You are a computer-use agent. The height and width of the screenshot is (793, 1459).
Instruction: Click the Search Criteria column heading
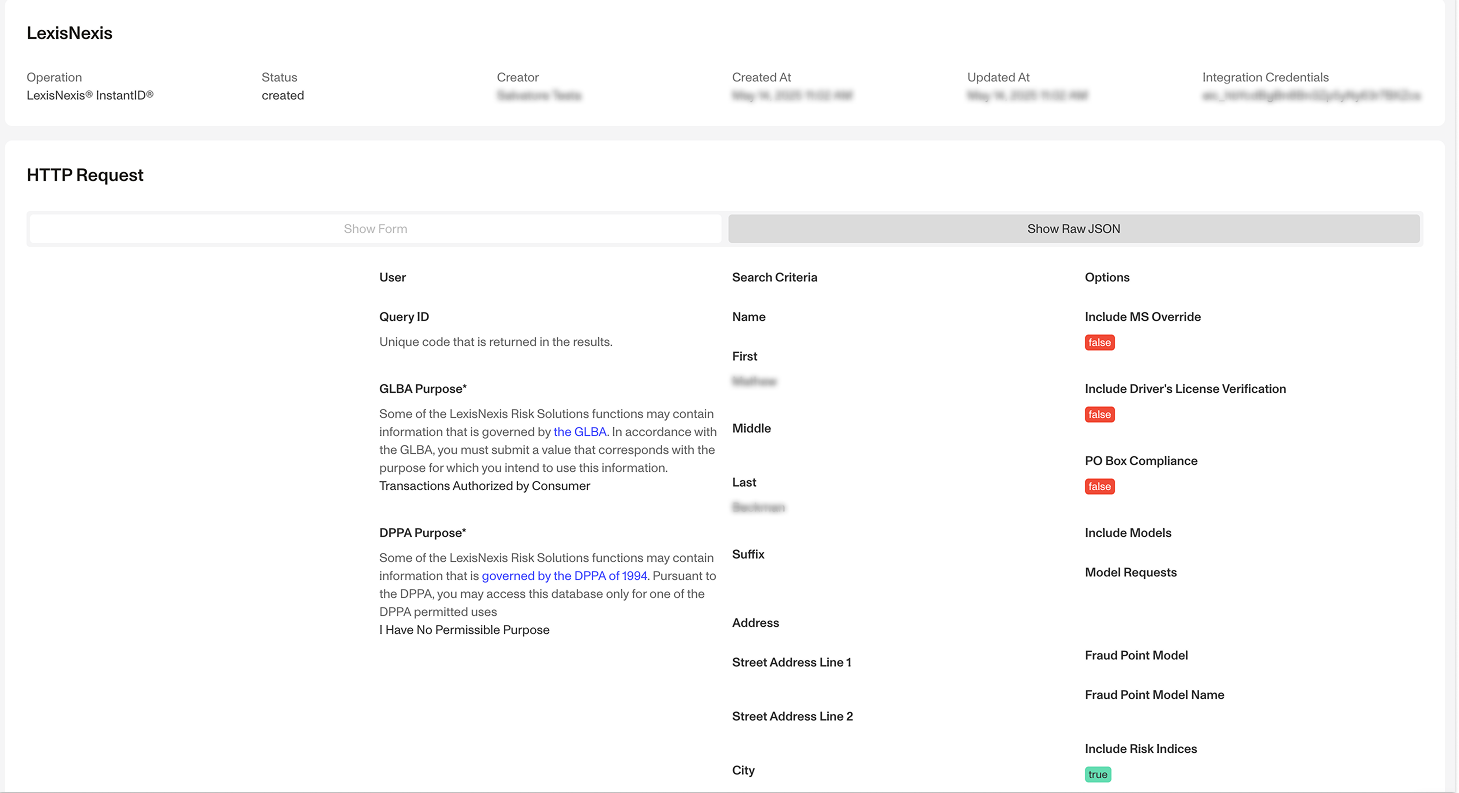click(775, 277)
